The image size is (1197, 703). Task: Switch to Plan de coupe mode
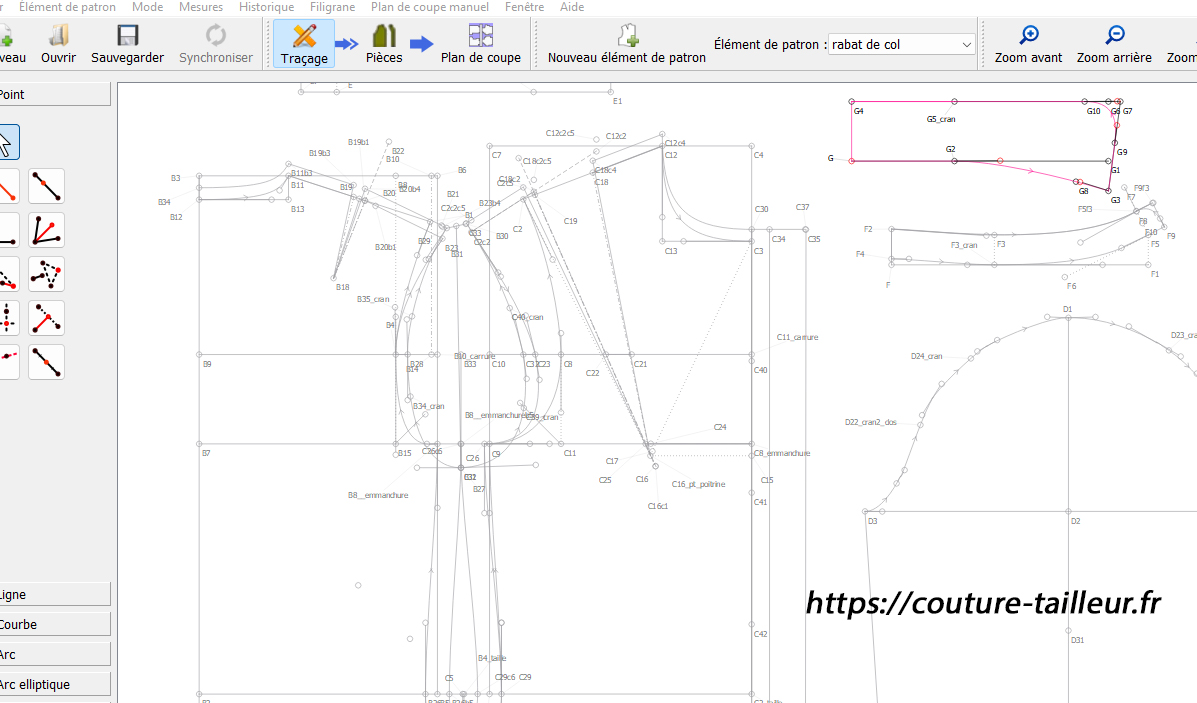pos(481,44)
